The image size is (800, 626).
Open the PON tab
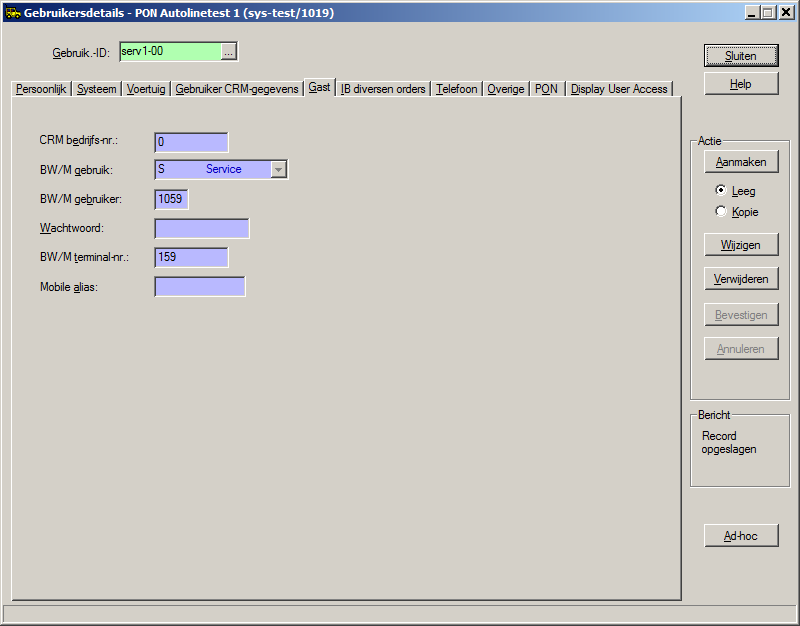(546, 89)
